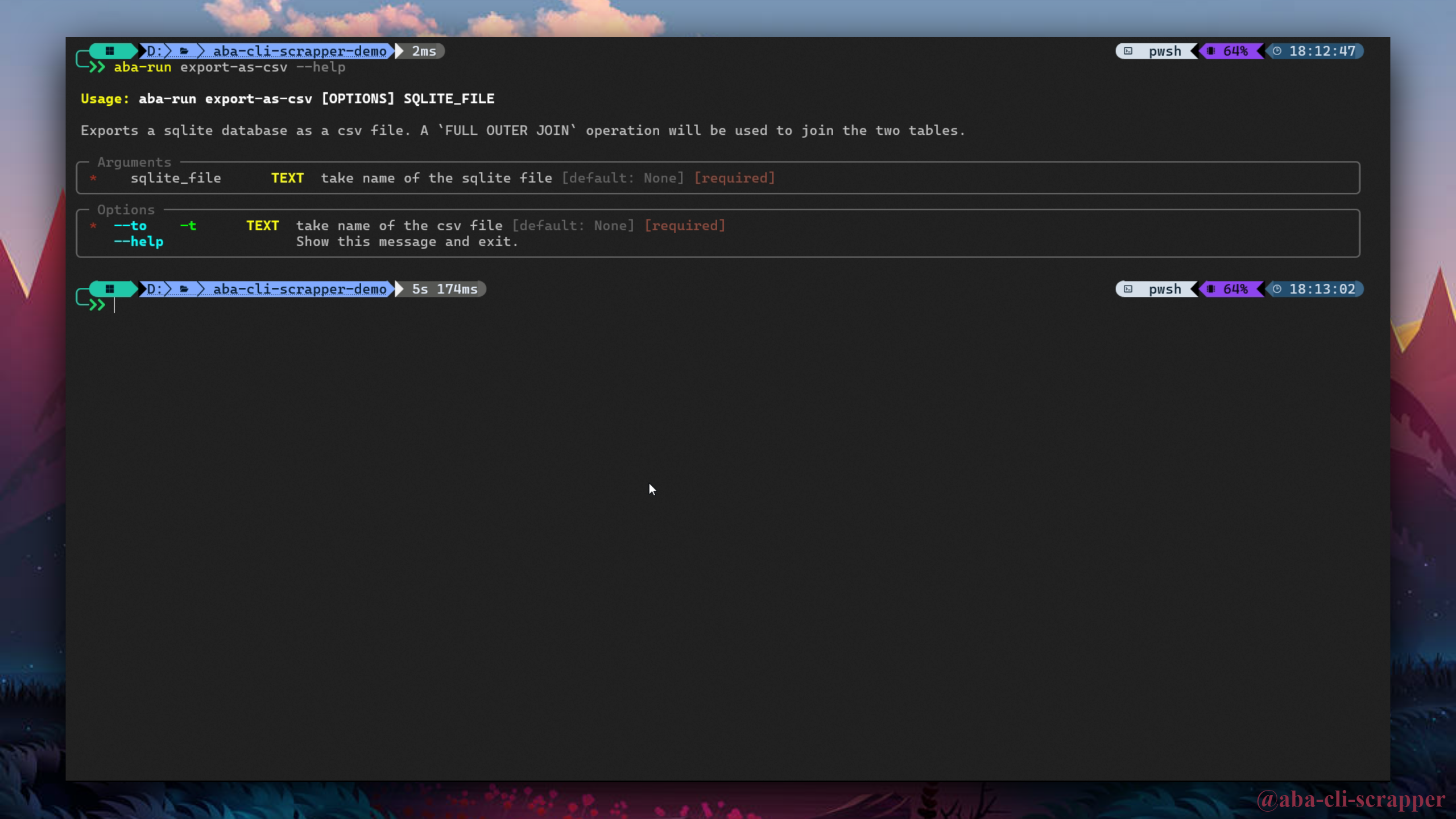Viewport: 1456px width, 819px height.
Task: Select the aba-cli-scrapper-demo directory segment
Action: (300, 51)
